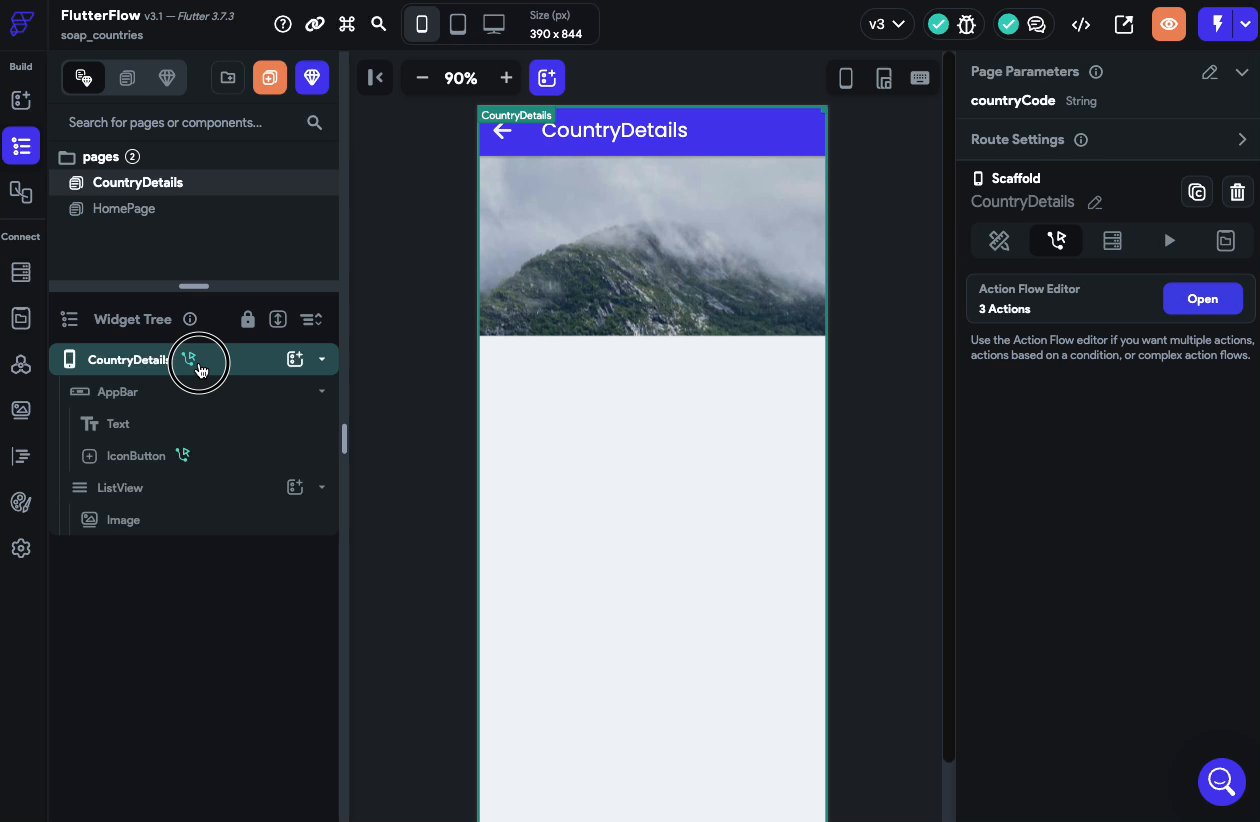Switch to the Templates tab icon
The width and height of the screenshot is (1260, 822).
coord(127,78)
